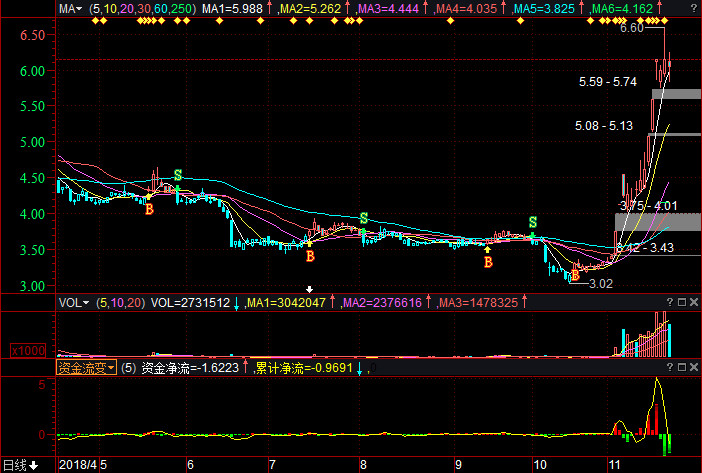Click the white down arrow on volume panel
This screenshot has height=473, width=702.
coord(309,290)
